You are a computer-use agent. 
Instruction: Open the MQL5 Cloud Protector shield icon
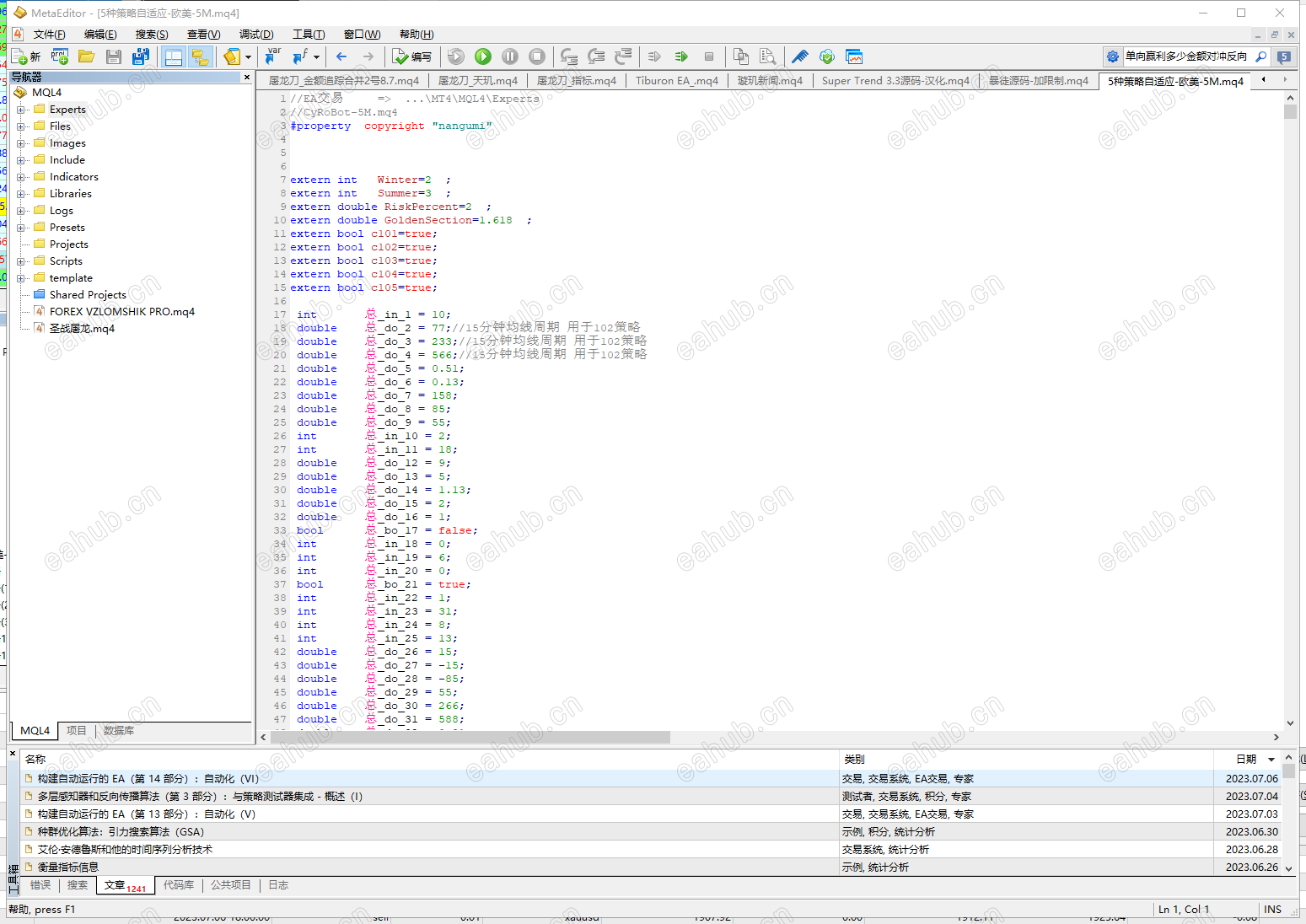(827, 56)
